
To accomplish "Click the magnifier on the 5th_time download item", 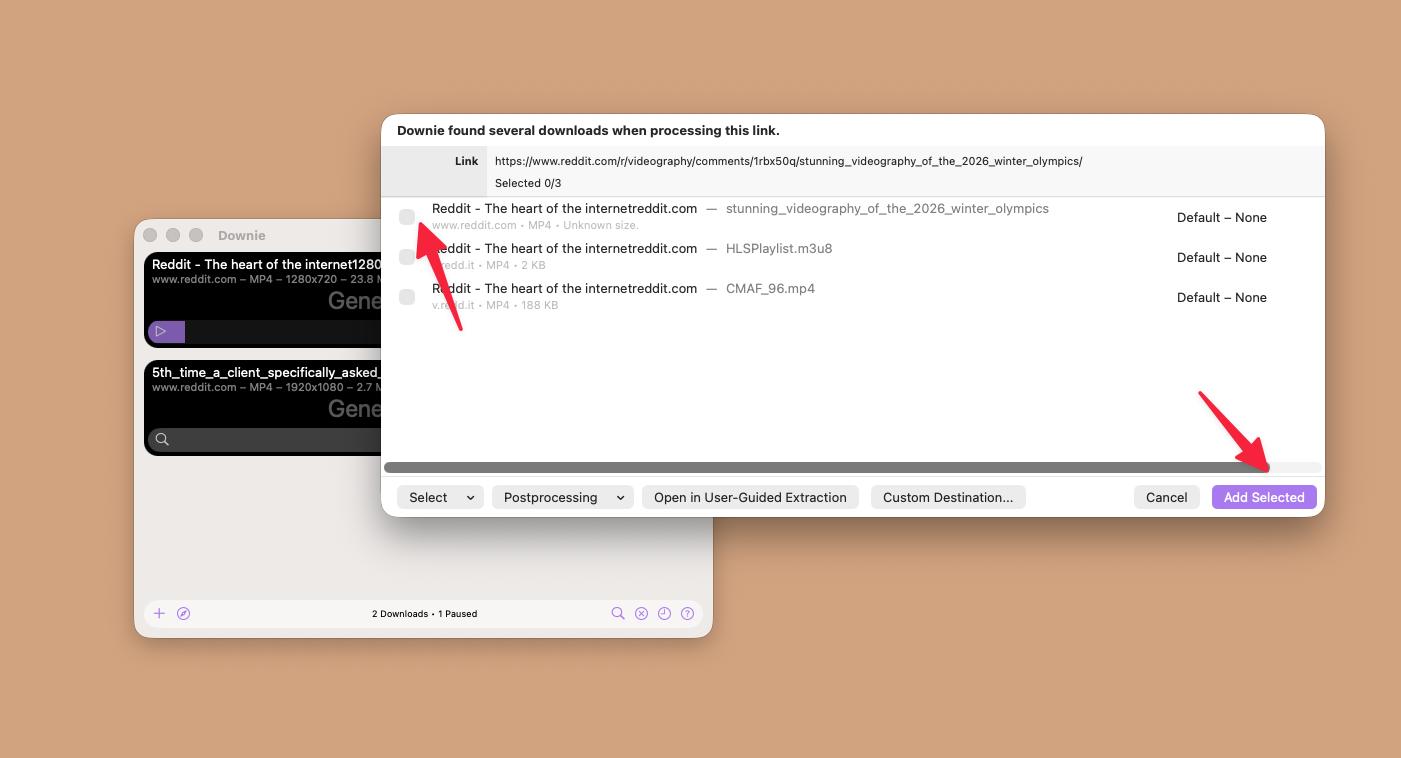I will click(161, 439).
